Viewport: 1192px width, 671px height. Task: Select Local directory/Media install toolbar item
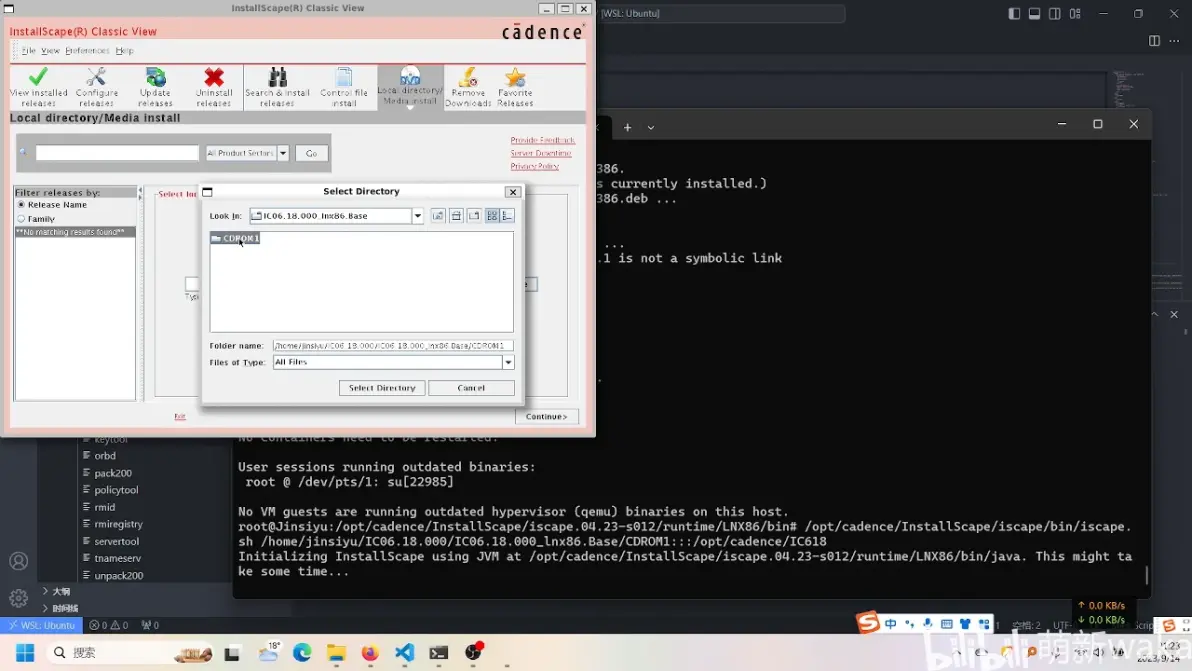coord(411,87)
